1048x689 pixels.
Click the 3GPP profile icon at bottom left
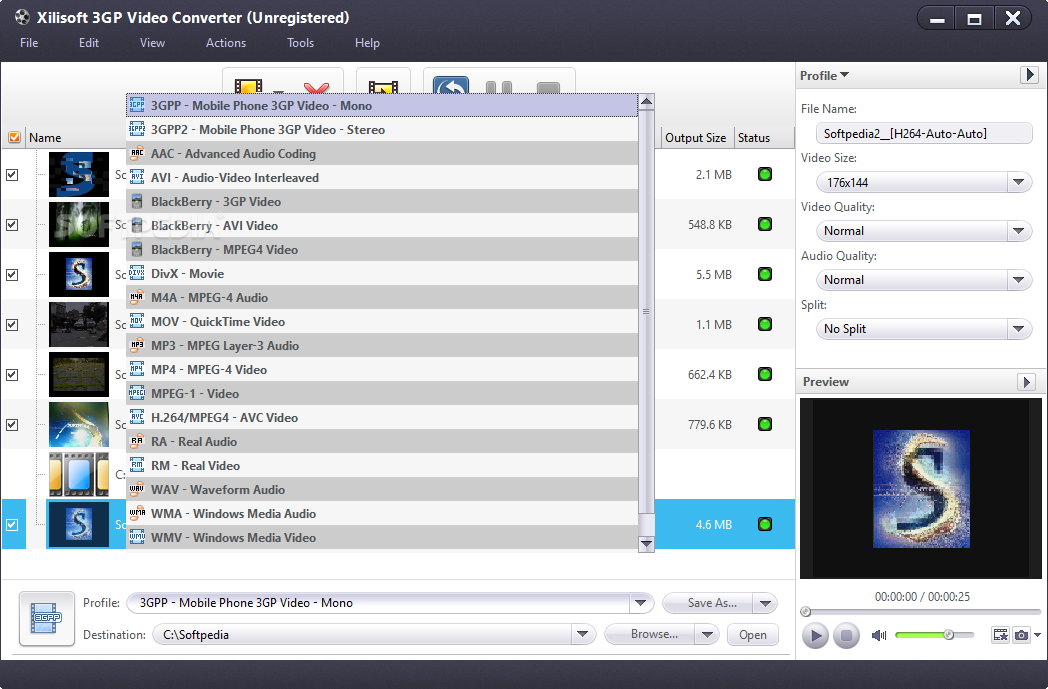click(x=47, y=618)
